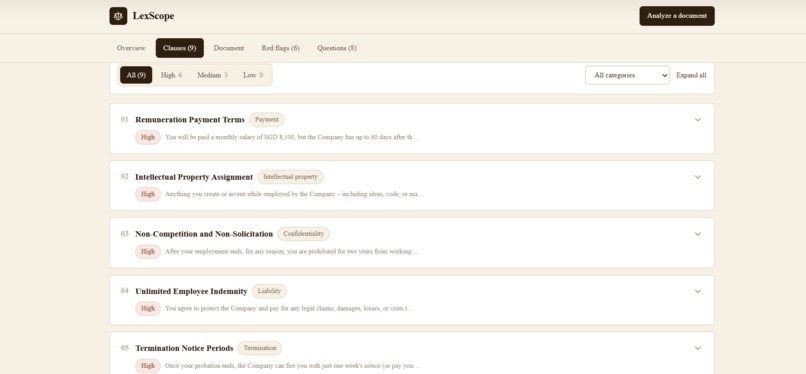Click the Intellectual Property Assignment title
806x374 pixels.
click(x=194, y=177)
